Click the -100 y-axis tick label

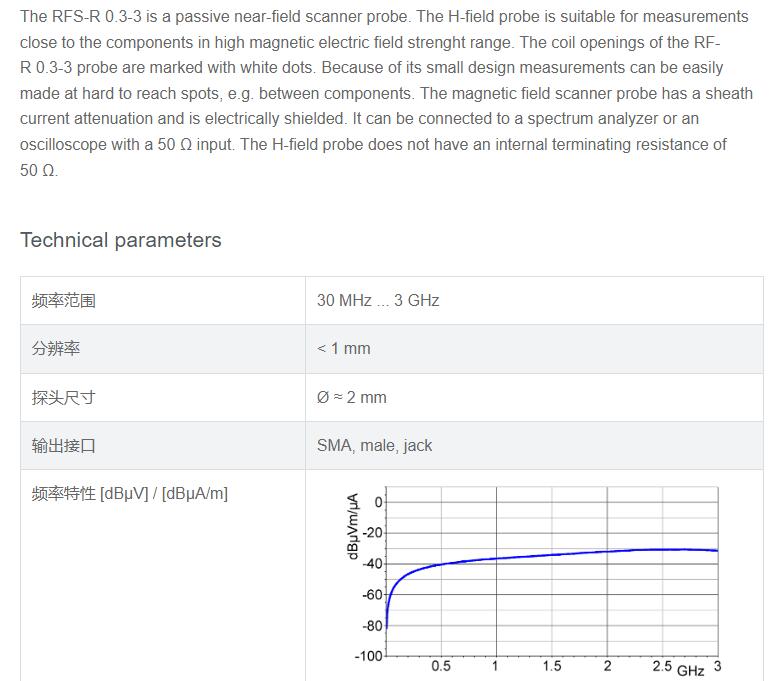[x=369, y=656]
